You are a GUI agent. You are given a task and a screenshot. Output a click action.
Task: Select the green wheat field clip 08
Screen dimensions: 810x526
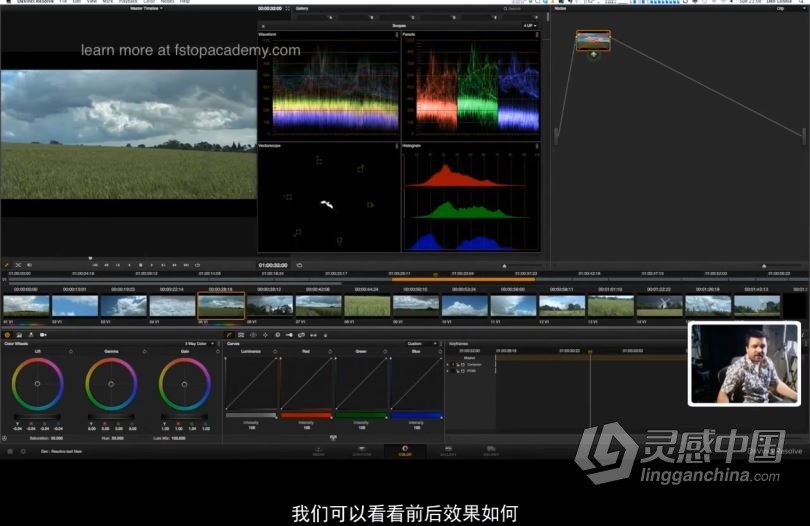(367, 305)
